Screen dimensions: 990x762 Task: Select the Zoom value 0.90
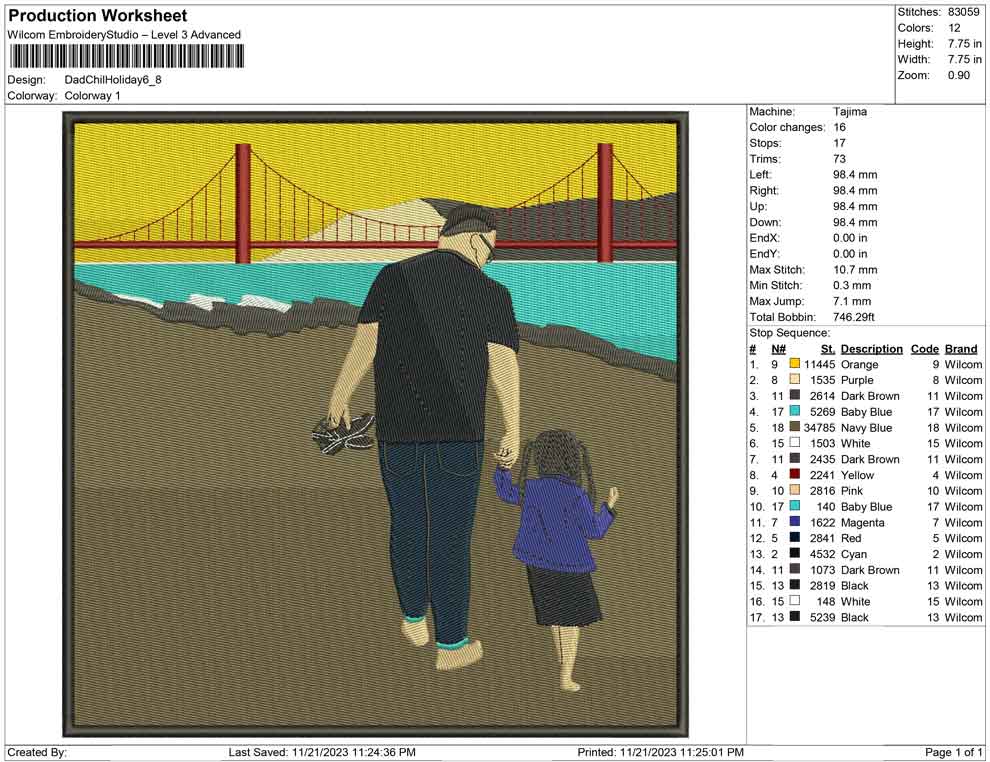click(958, 76)
